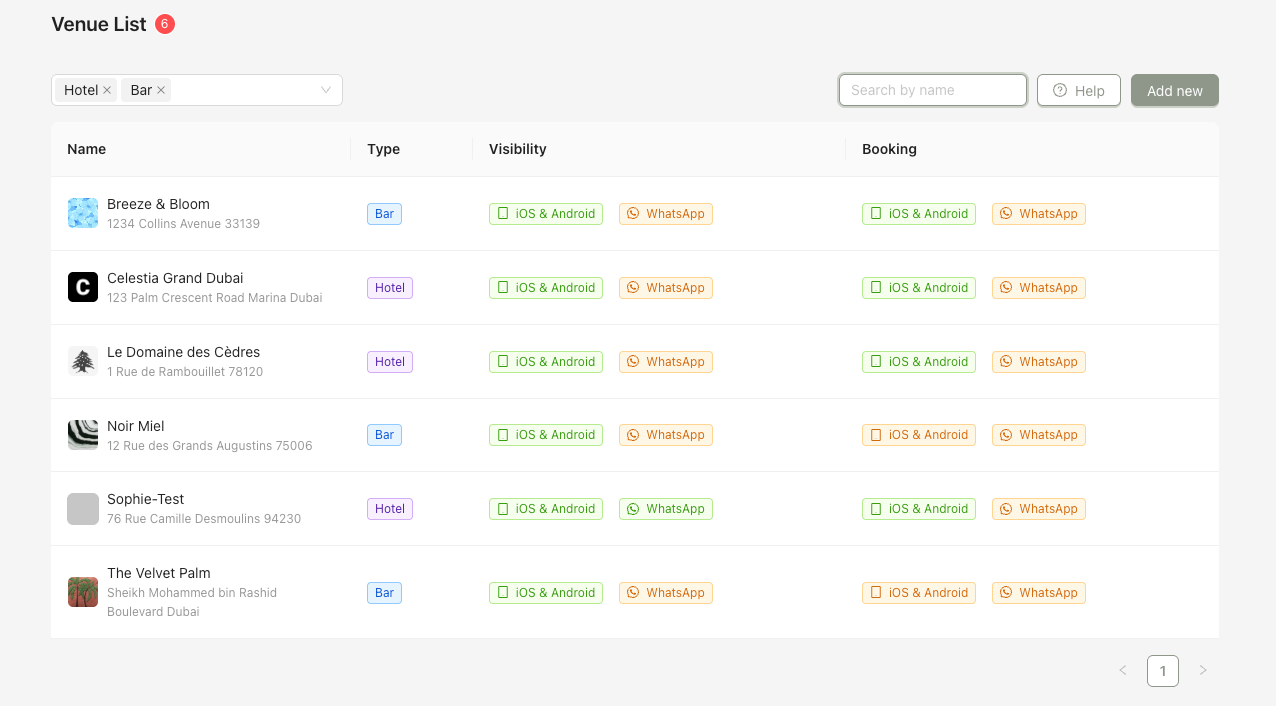Click the Hotel type tag for Celestia Grand Dubai
This screenshot has width=1276, height=706.
pos(390,288)
